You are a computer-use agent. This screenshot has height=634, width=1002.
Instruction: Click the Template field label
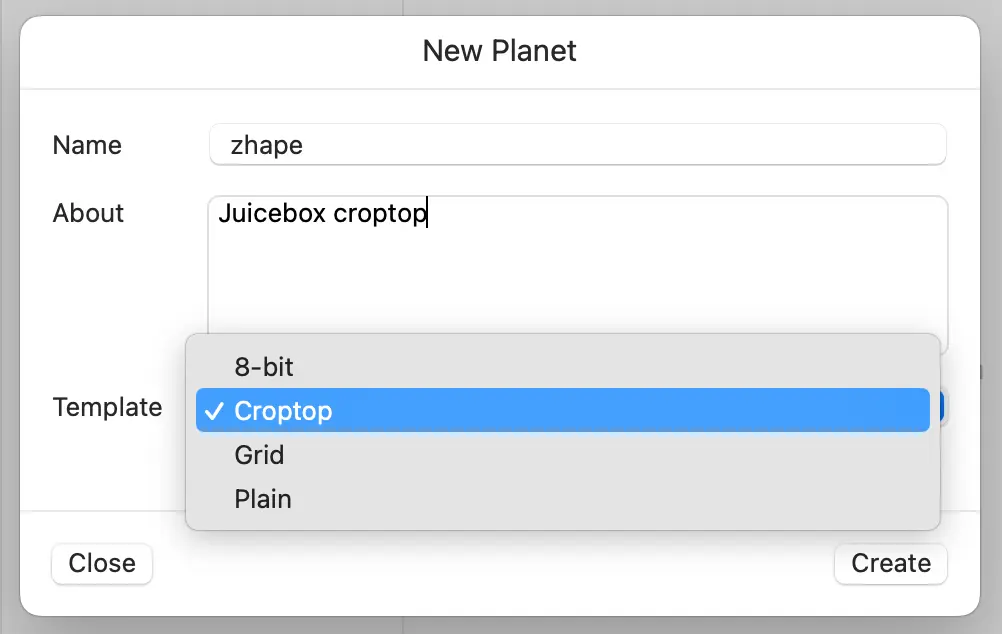tap(107, 408)
